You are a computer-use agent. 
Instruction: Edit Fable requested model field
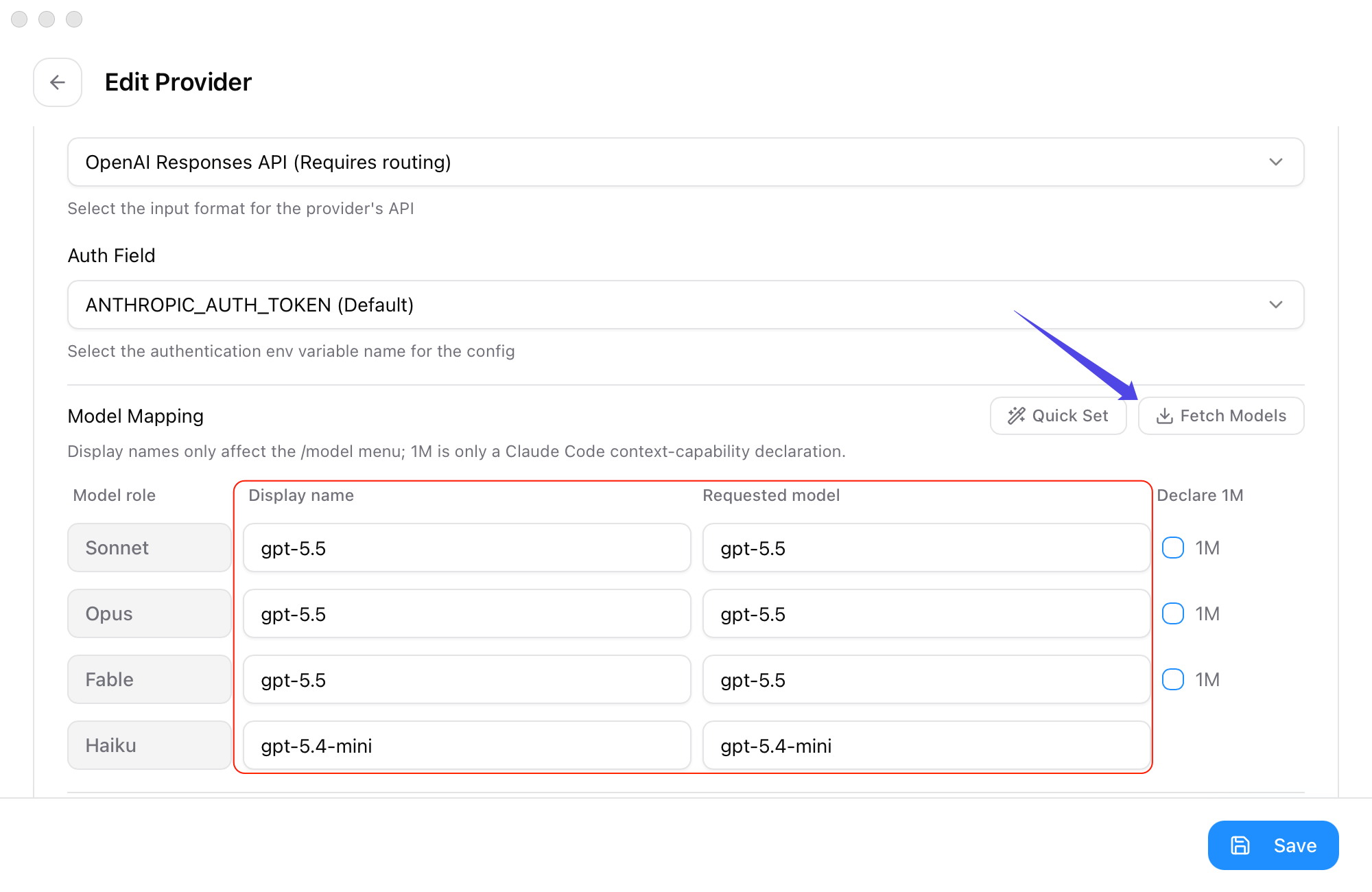[x=926, y=679]
